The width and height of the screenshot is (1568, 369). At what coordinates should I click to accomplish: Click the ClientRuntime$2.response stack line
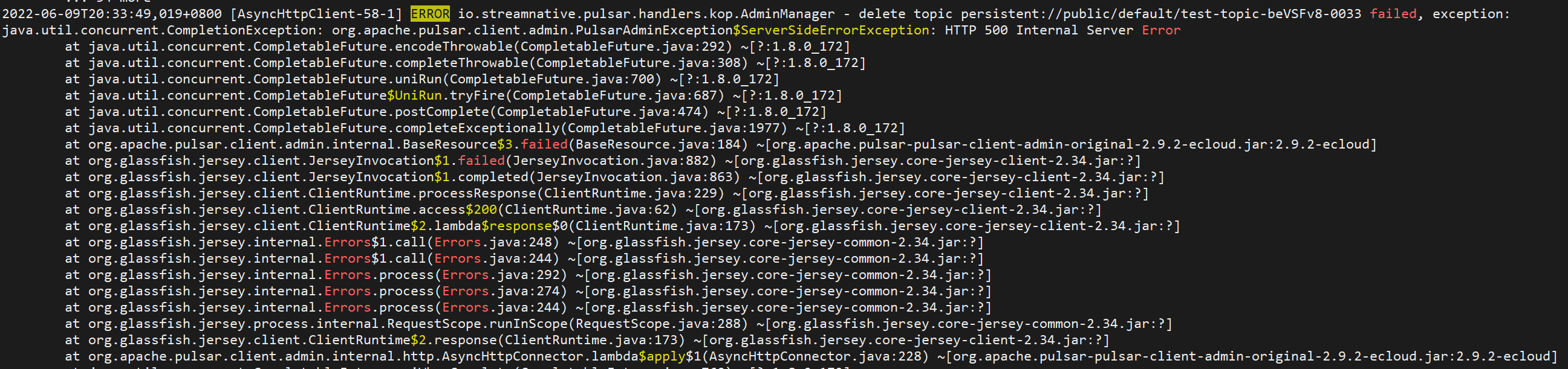[x=587, y=342]
